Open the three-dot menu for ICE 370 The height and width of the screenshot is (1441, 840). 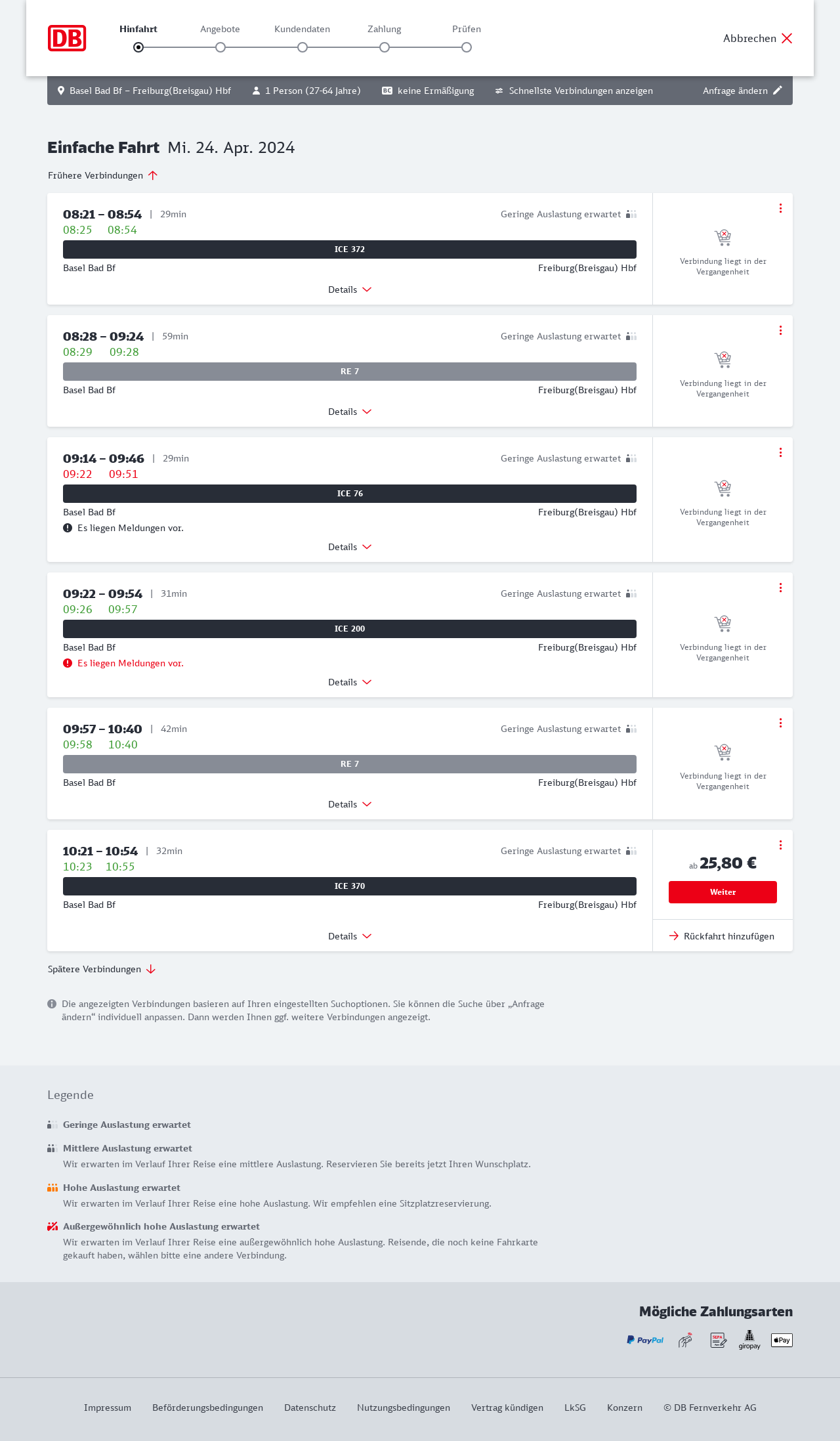[780, 845]
